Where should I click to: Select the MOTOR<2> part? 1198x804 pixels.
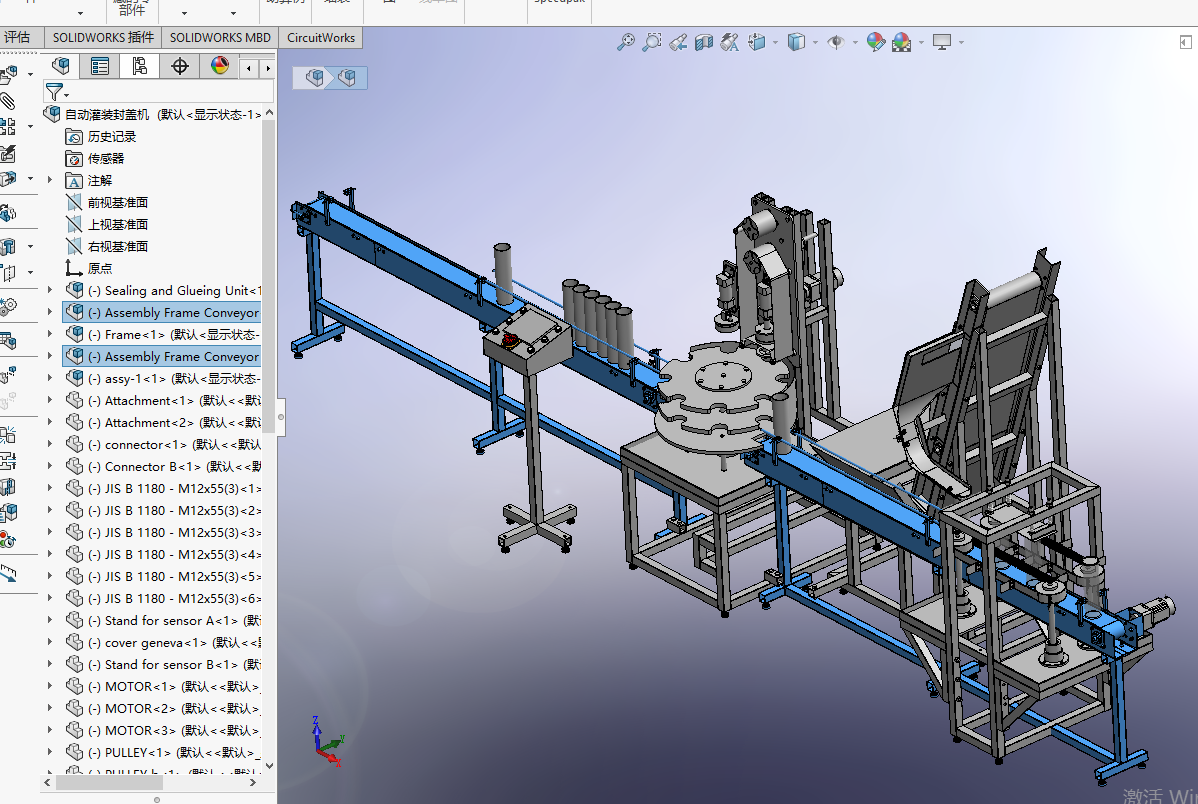coord(164,708)
